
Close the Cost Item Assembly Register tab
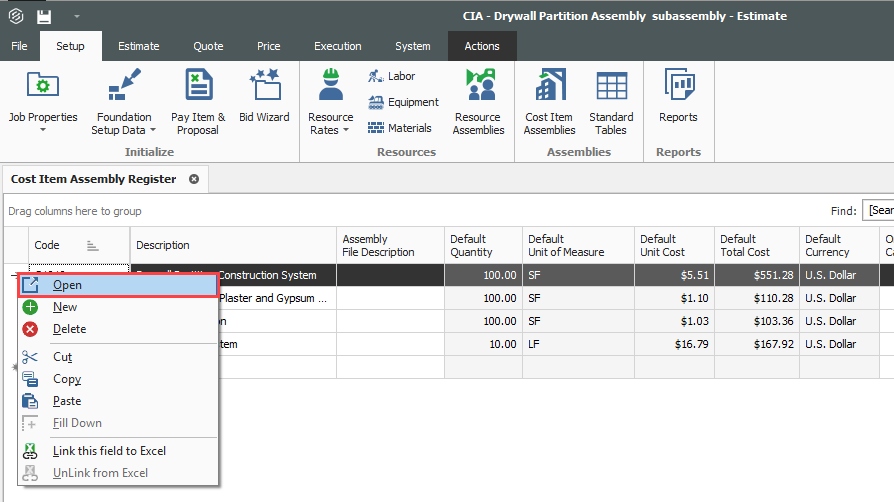point(194,179)
